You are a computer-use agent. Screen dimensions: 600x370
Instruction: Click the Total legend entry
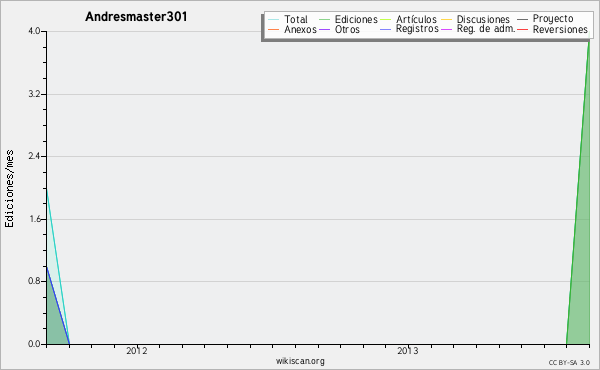[x=288, y=19]
